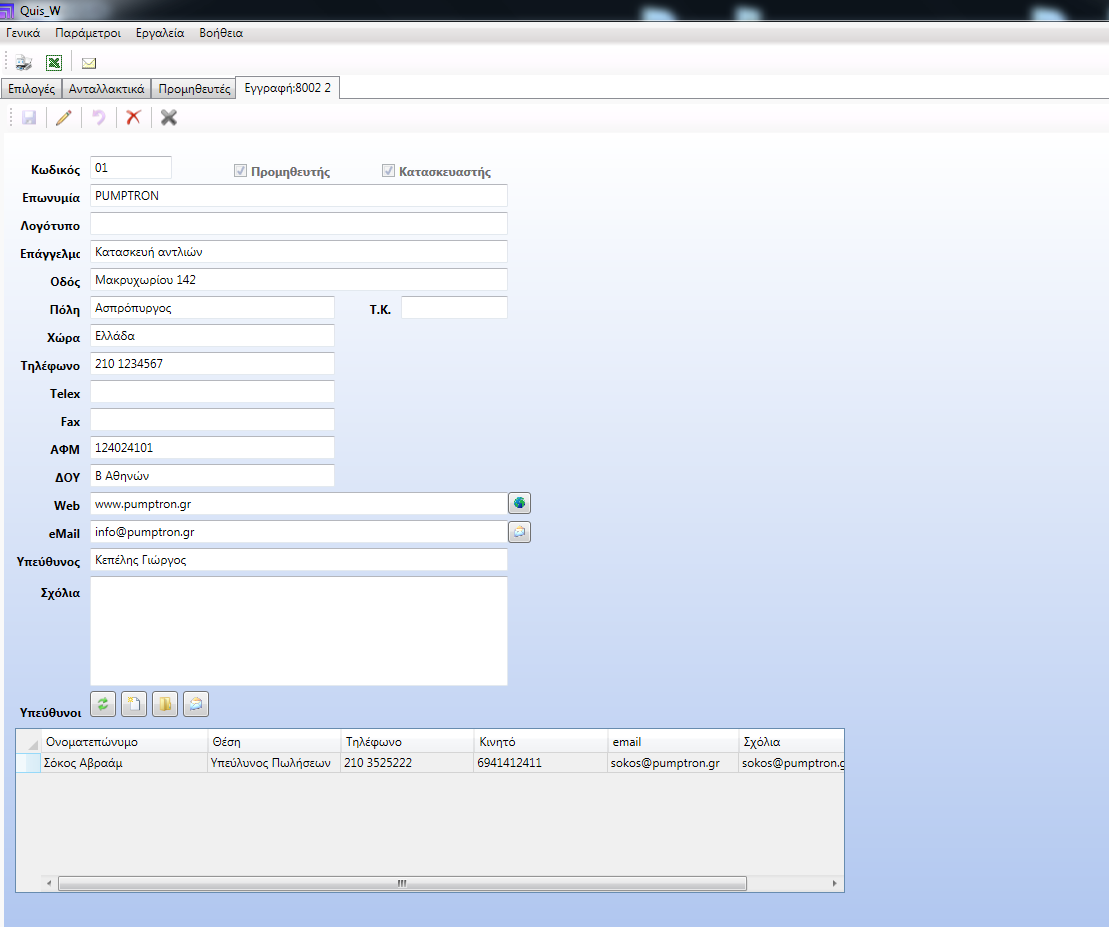Open the Βοήθεια menu
This screenshot has height=927, width=1109.
221,33
